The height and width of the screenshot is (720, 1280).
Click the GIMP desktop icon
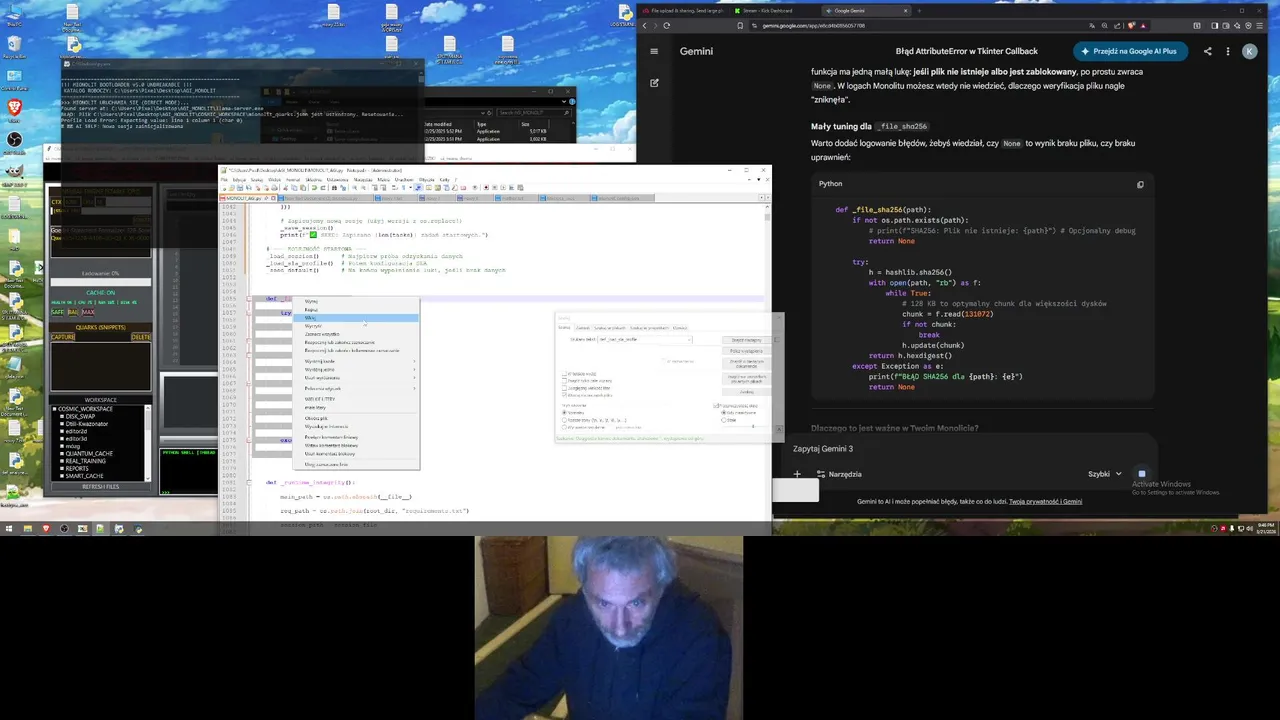[x=14, y=174]
